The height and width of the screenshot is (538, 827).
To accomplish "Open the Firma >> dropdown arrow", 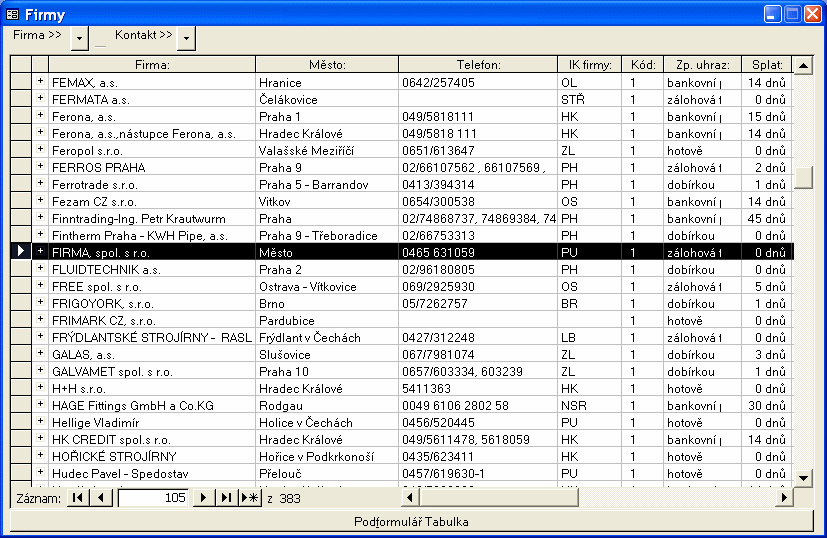I will [x=80, y=37].
